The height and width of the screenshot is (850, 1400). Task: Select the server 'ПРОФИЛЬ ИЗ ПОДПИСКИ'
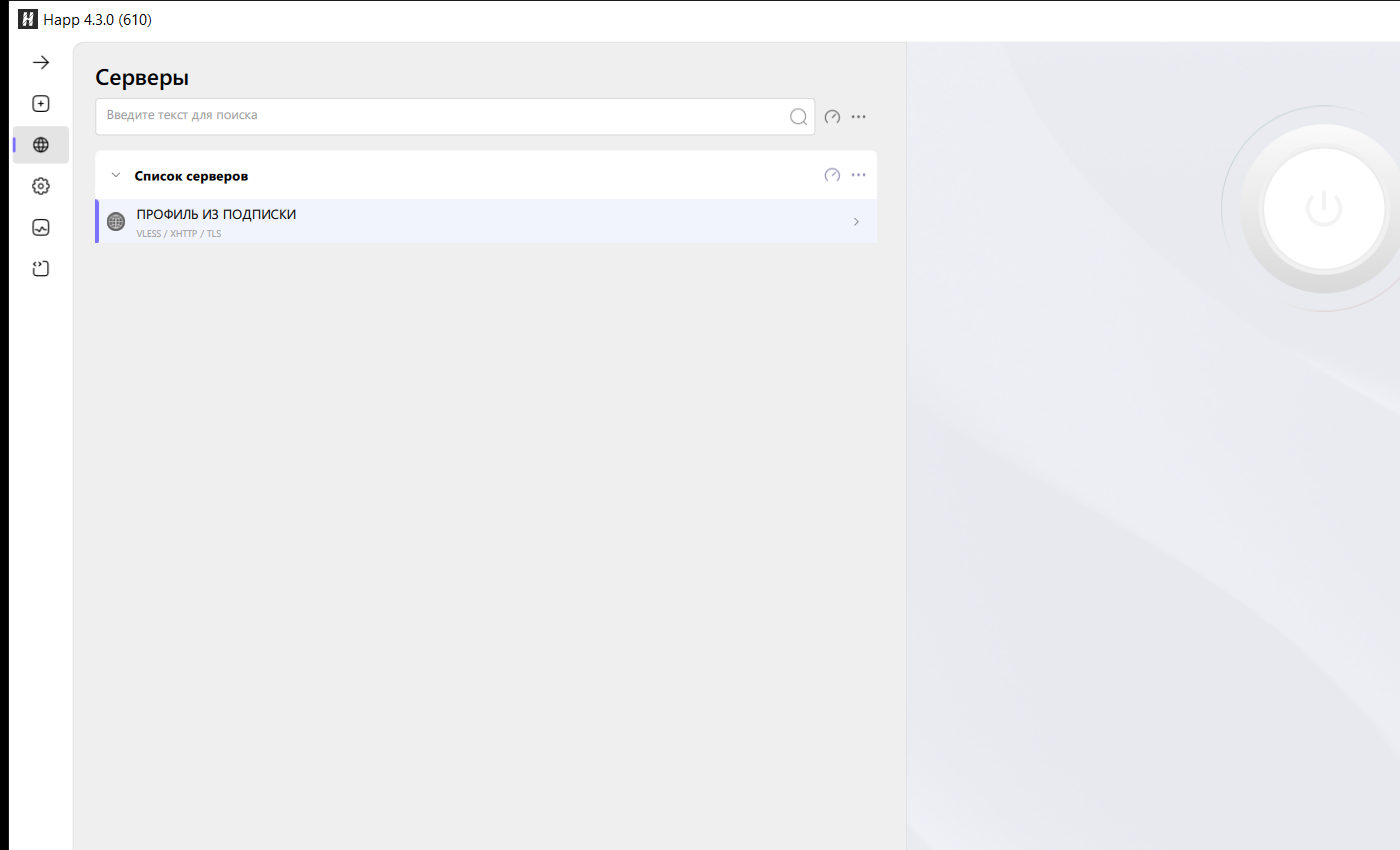[x=486, y=221]
